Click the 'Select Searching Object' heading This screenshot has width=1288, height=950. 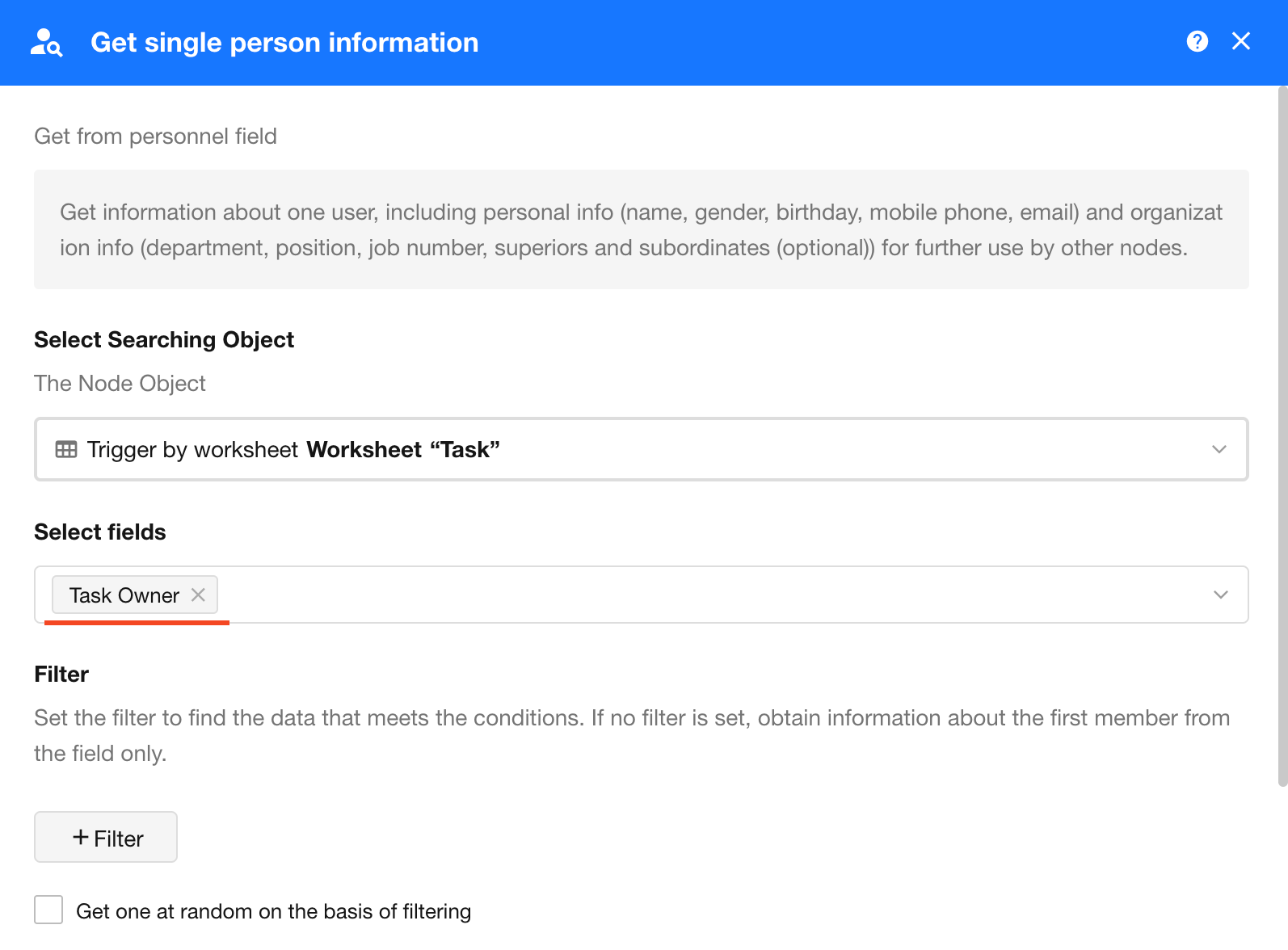pos(164,340)
